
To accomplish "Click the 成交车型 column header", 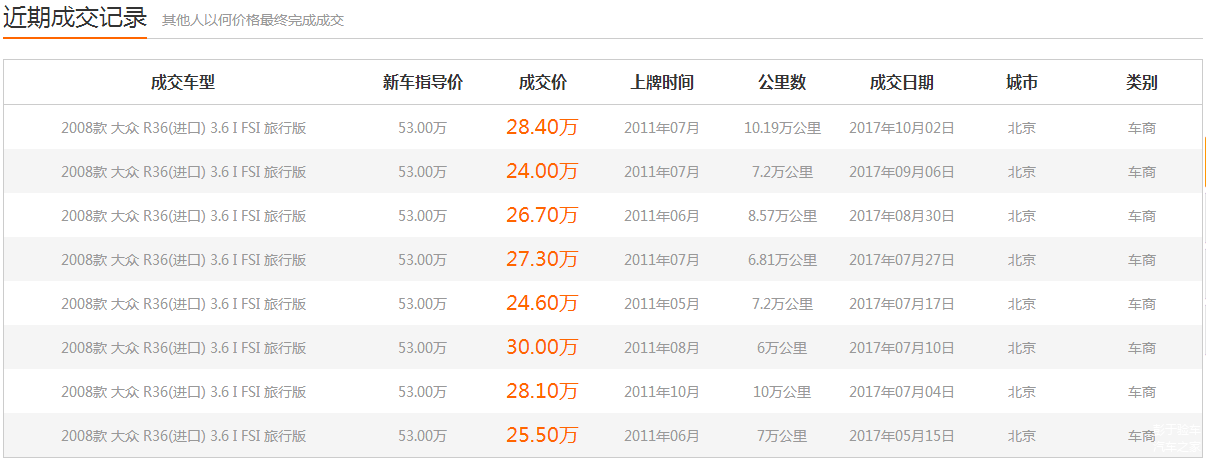I will pyautogui.click(x=183, y=82).
